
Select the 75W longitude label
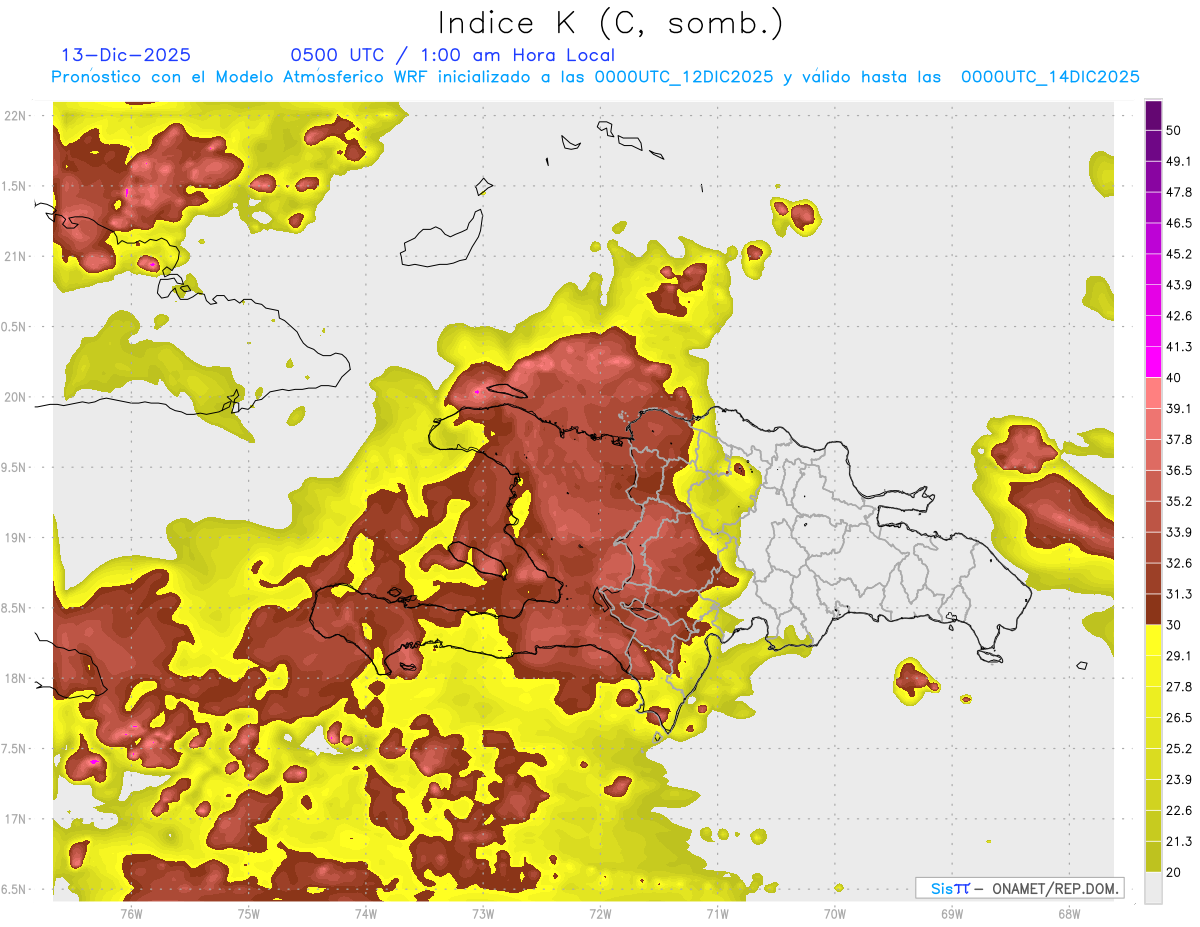click(x=249, y=913)
